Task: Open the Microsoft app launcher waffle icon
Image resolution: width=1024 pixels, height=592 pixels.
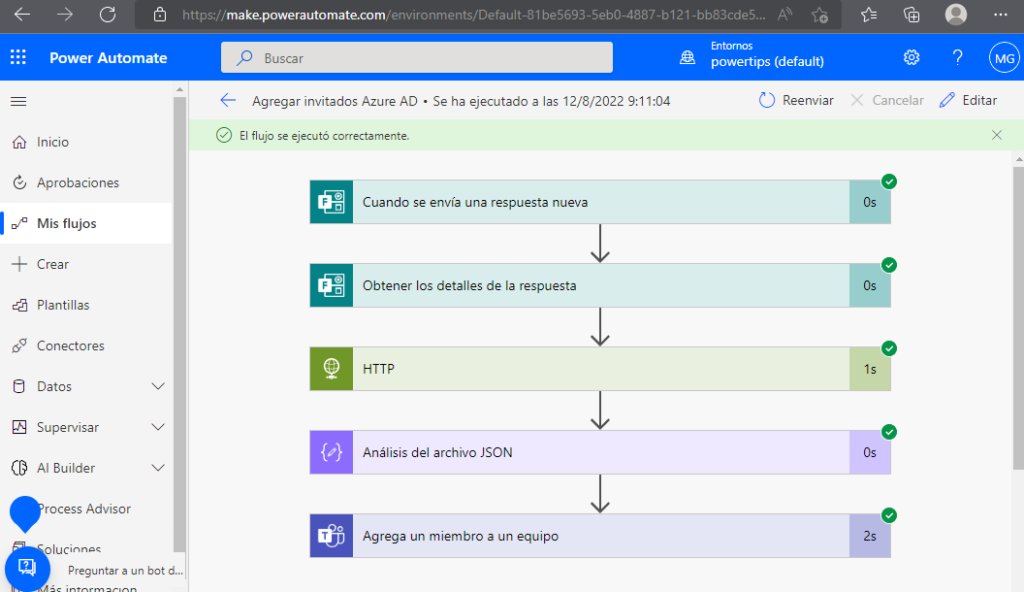Action: coord(17,57)
